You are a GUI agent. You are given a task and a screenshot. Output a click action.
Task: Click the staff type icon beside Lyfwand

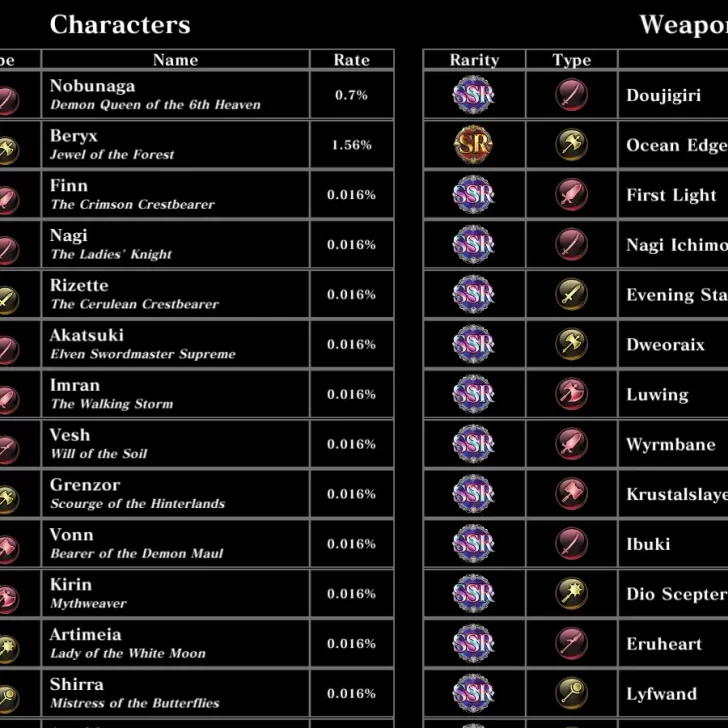[572, 694]
